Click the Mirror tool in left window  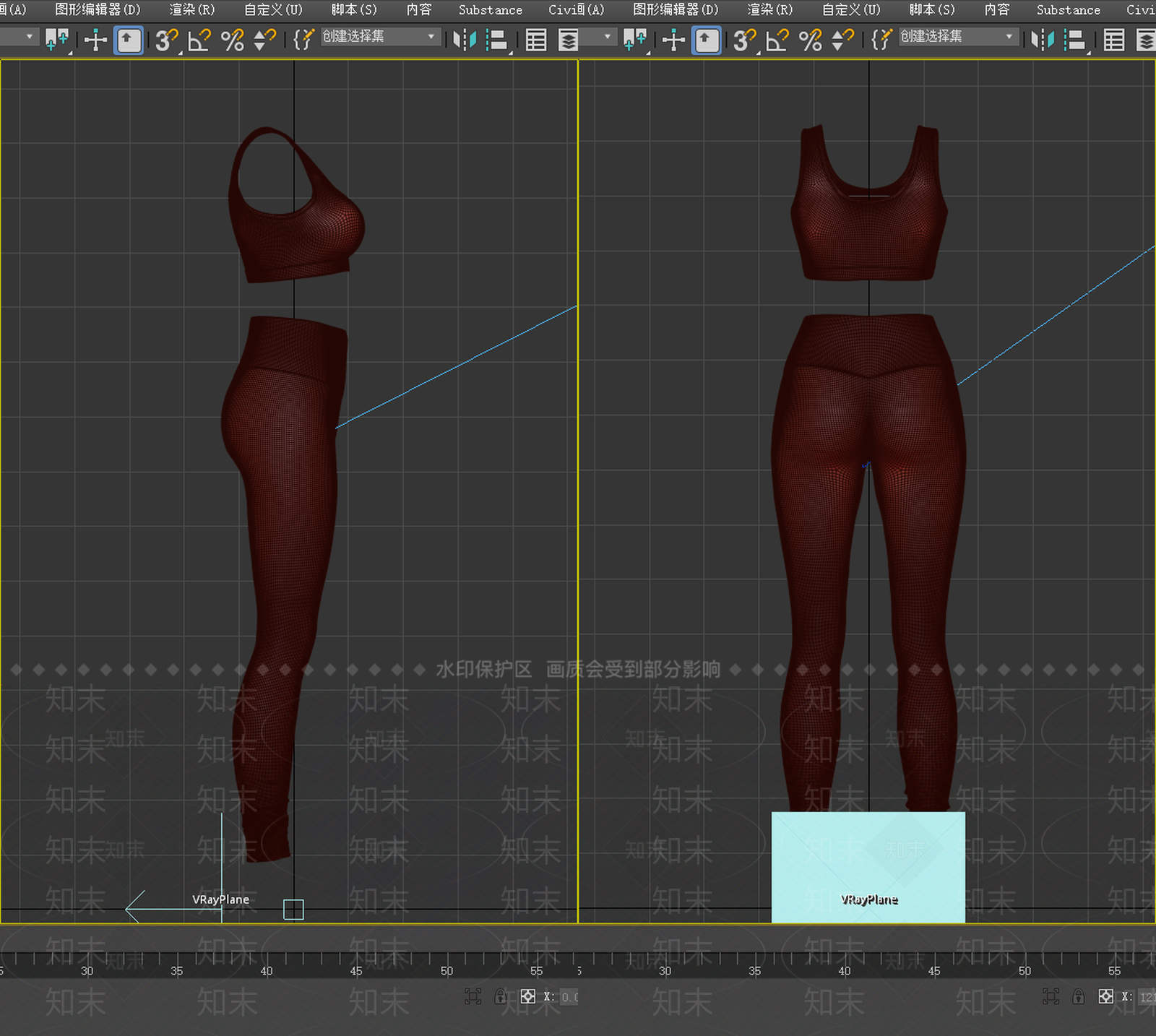(465, 40)
